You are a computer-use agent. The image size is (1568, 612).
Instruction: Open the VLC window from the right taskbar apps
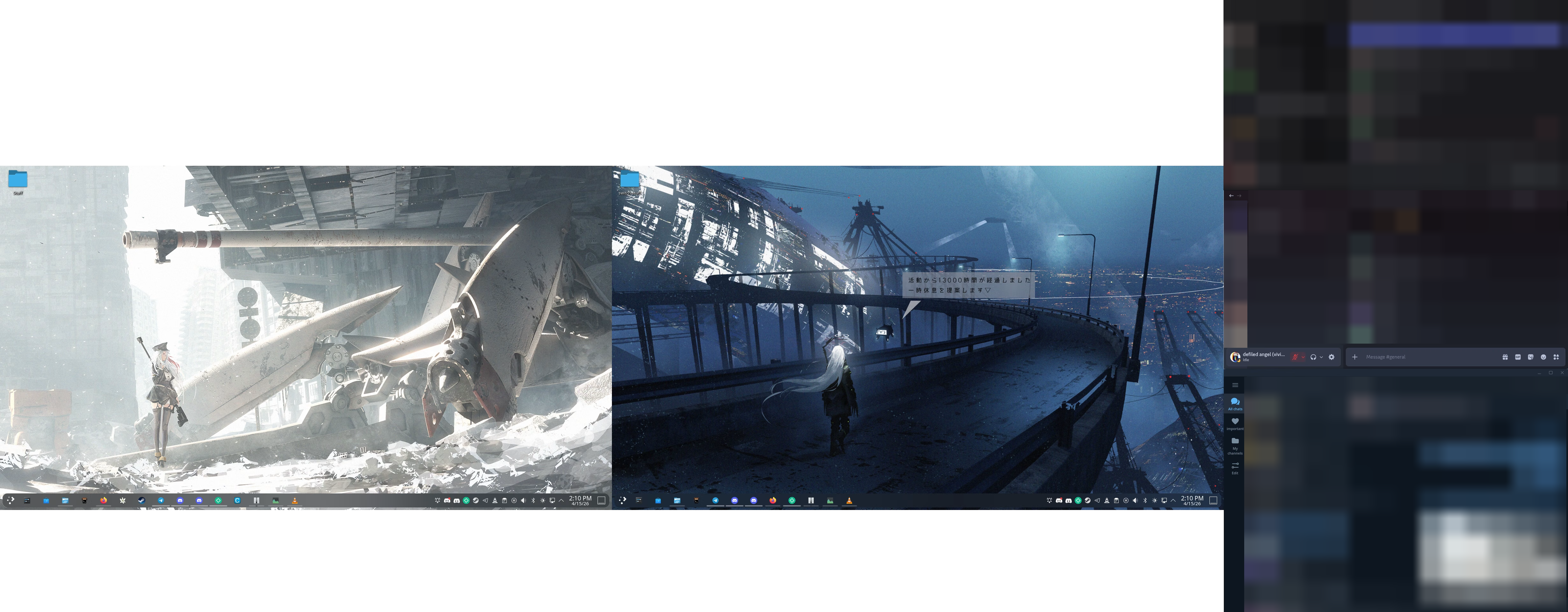pos(849,500)
